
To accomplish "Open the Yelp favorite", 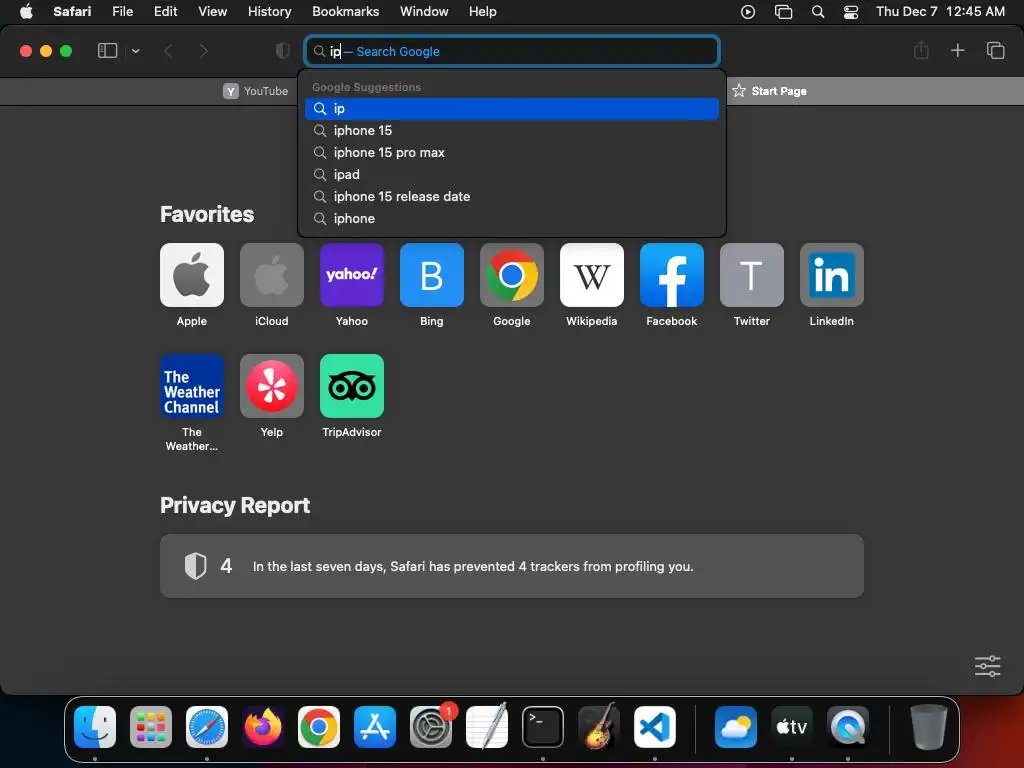I will click(272, 386).
